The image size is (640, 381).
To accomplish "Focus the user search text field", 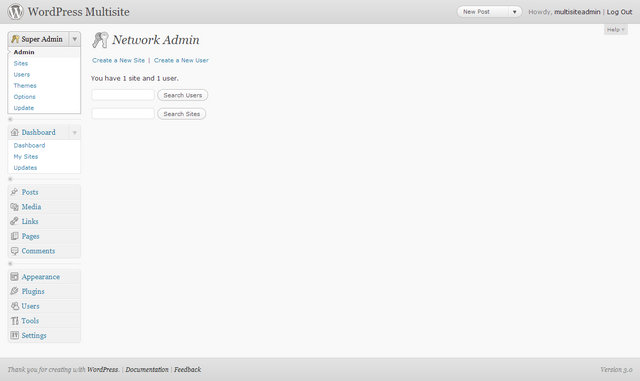I will [x=123, y=95].
